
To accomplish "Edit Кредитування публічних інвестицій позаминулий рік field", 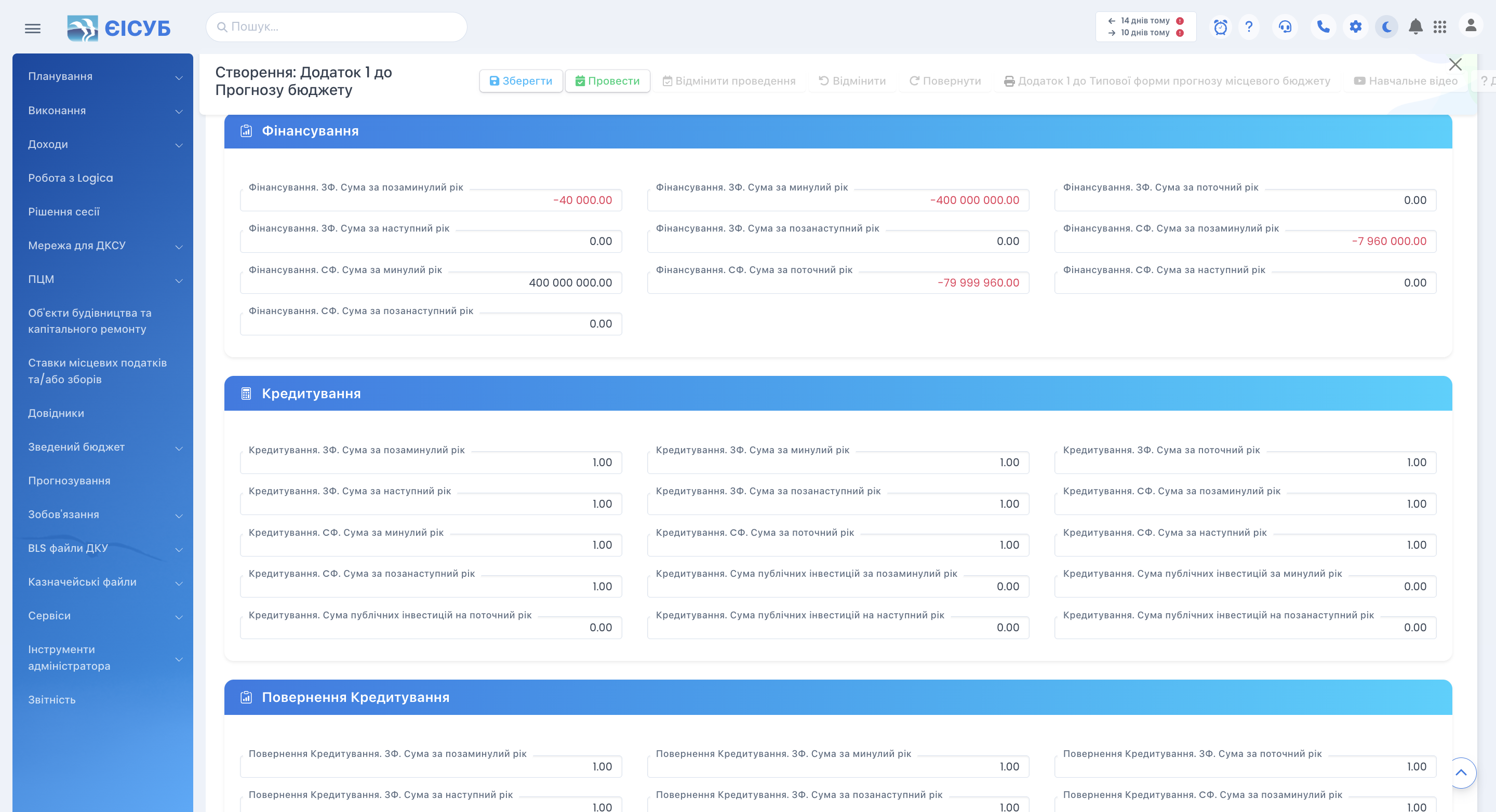I will pos(838,586).
